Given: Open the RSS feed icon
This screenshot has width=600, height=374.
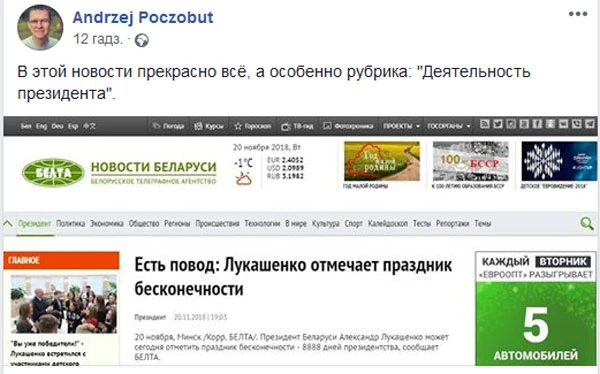Looking at the screenshot, I should coord(485,124).
